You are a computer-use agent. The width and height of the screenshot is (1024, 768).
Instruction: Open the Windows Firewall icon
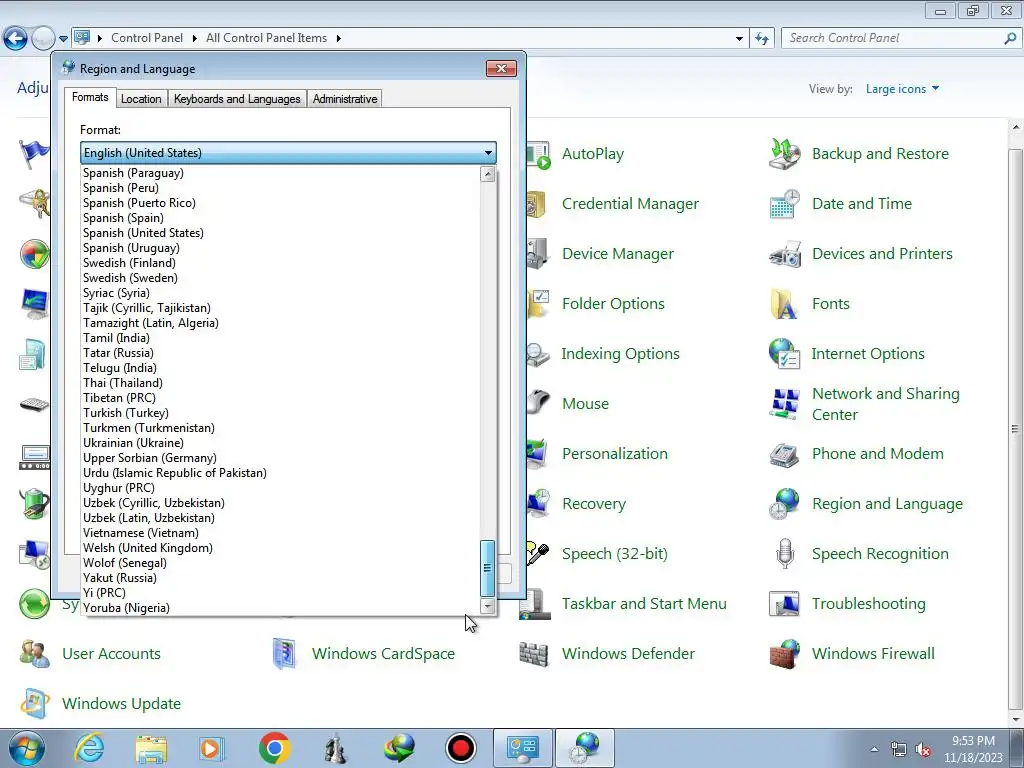784,654
